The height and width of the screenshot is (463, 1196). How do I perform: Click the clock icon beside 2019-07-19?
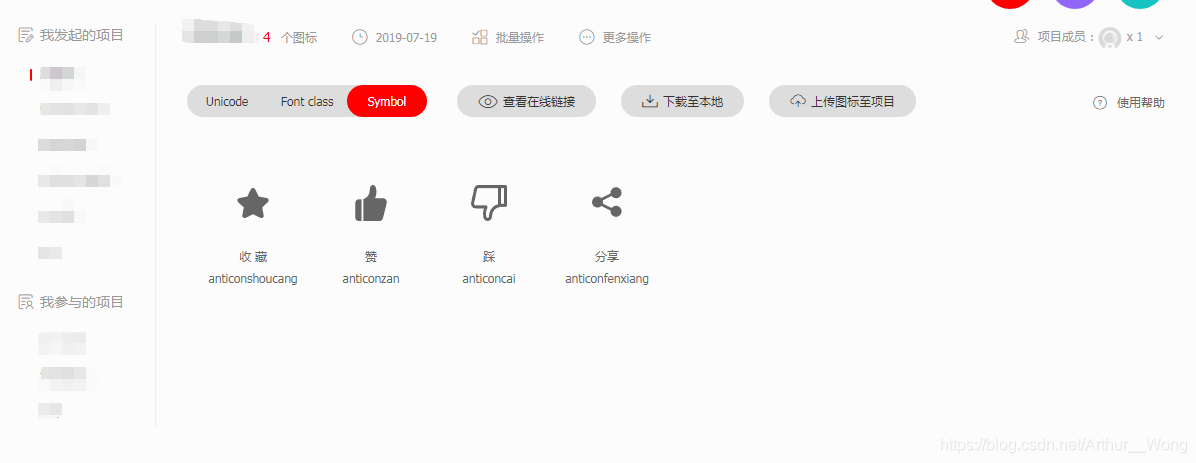pos(360,37)
